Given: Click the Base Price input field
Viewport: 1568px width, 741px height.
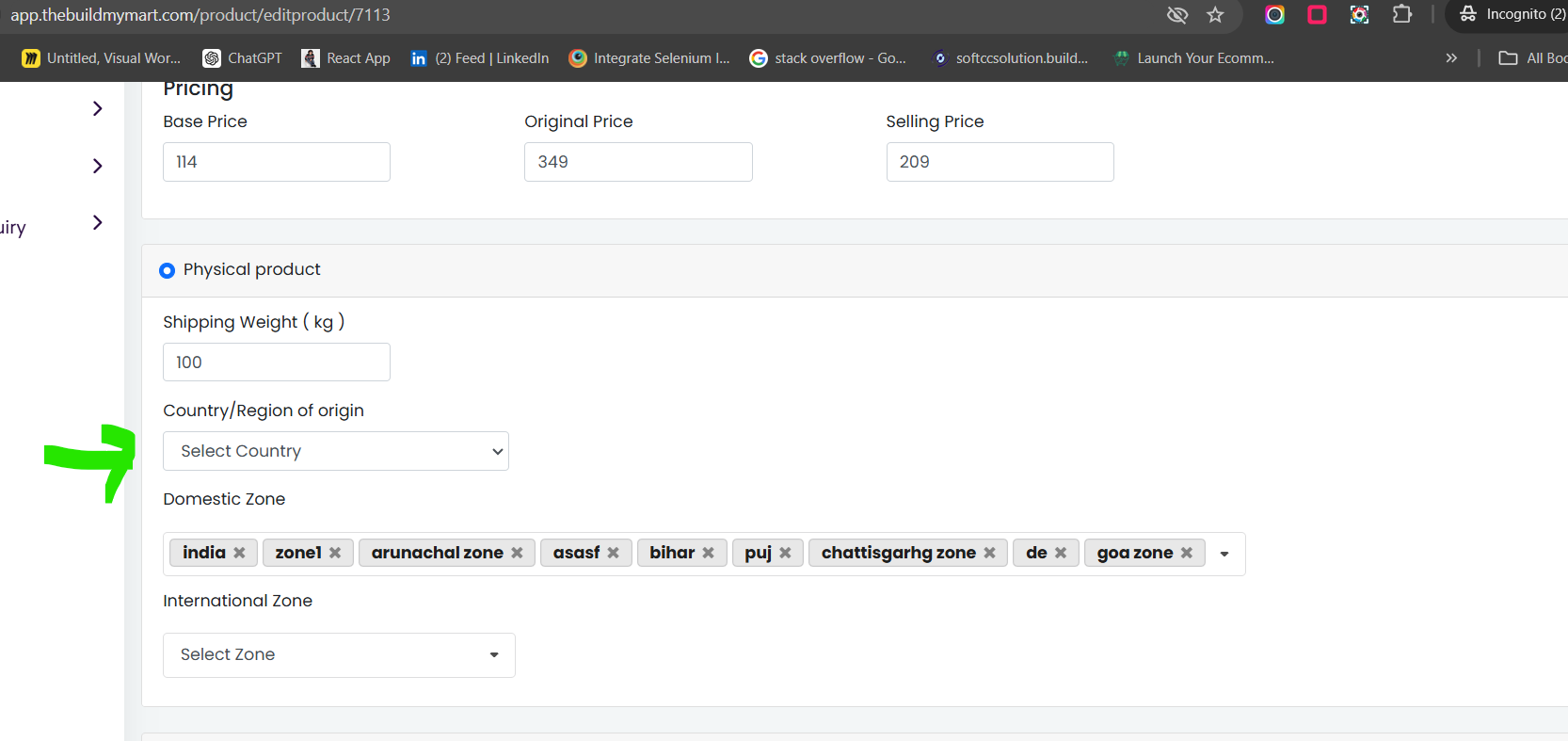Looking at the screenshot, I should coord(277,162).
